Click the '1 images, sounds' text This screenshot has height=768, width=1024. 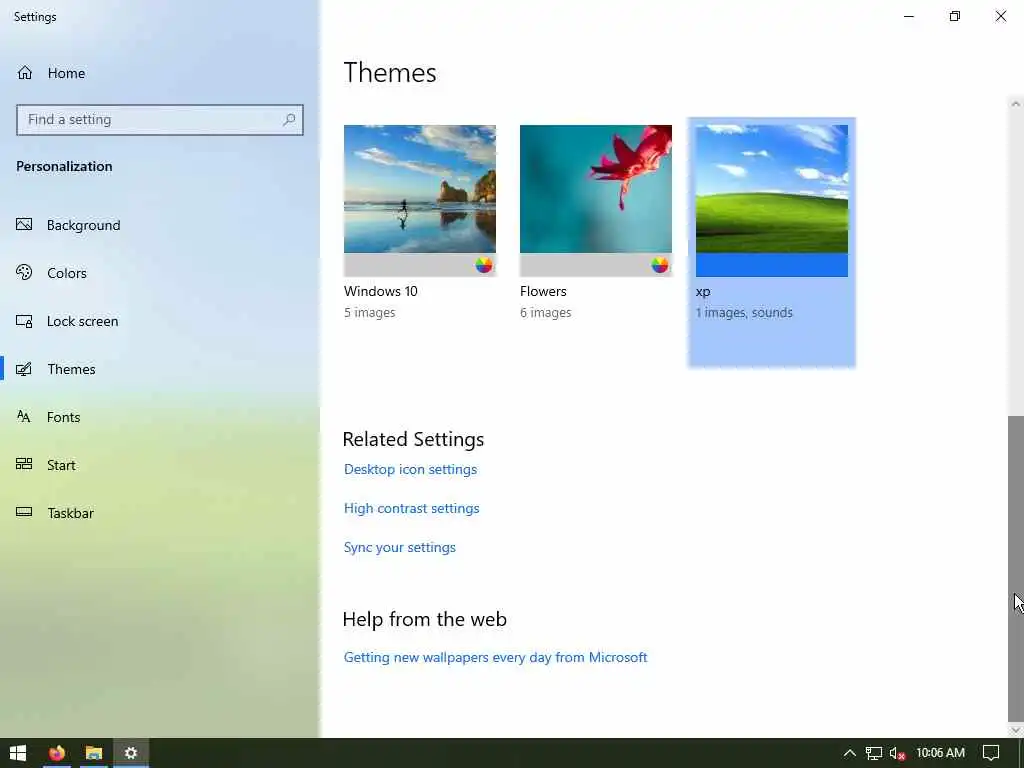[x=744, y=313]
